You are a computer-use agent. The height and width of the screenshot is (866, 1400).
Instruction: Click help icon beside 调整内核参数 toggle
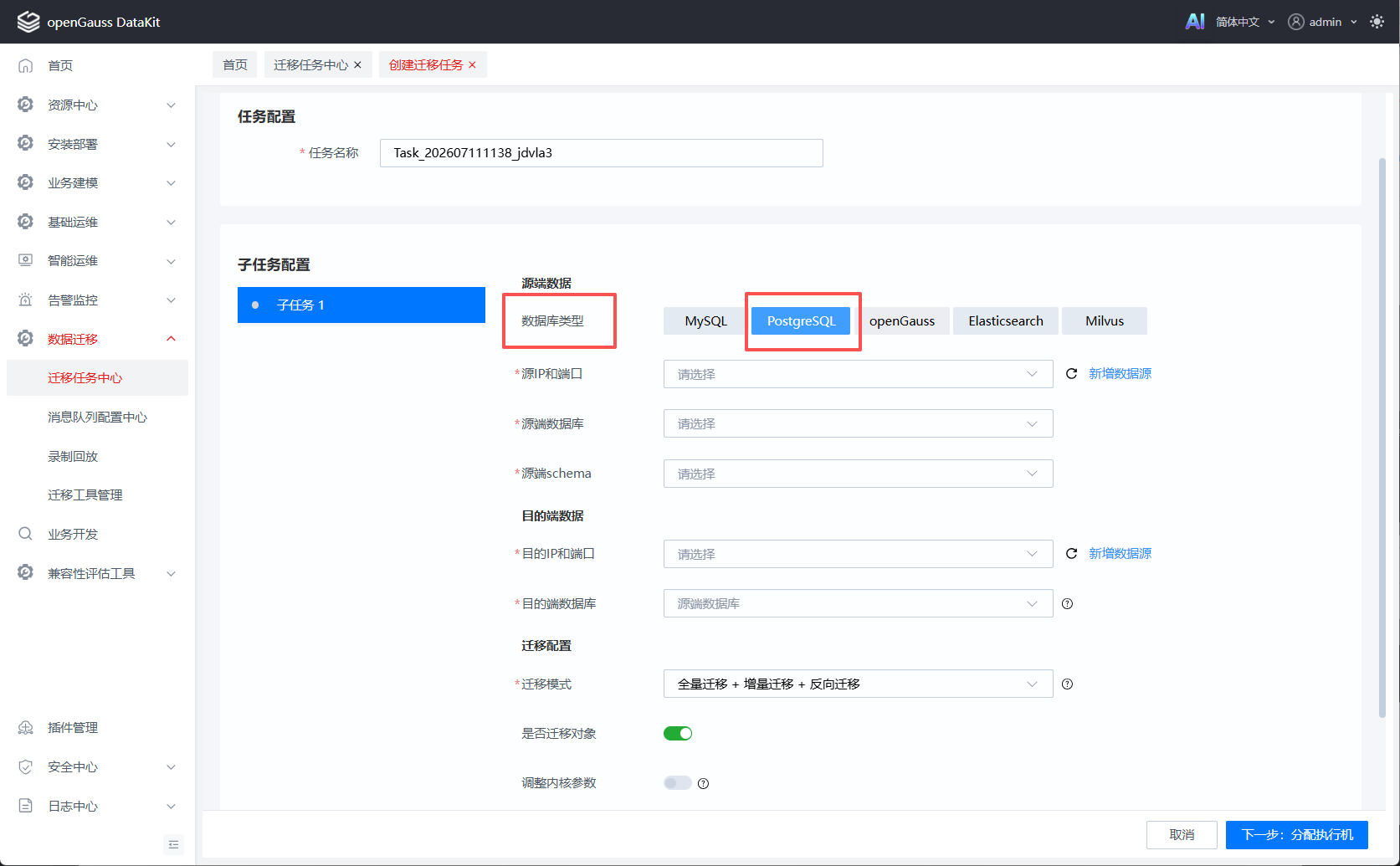pyautogui.click(x=704, y=784)
